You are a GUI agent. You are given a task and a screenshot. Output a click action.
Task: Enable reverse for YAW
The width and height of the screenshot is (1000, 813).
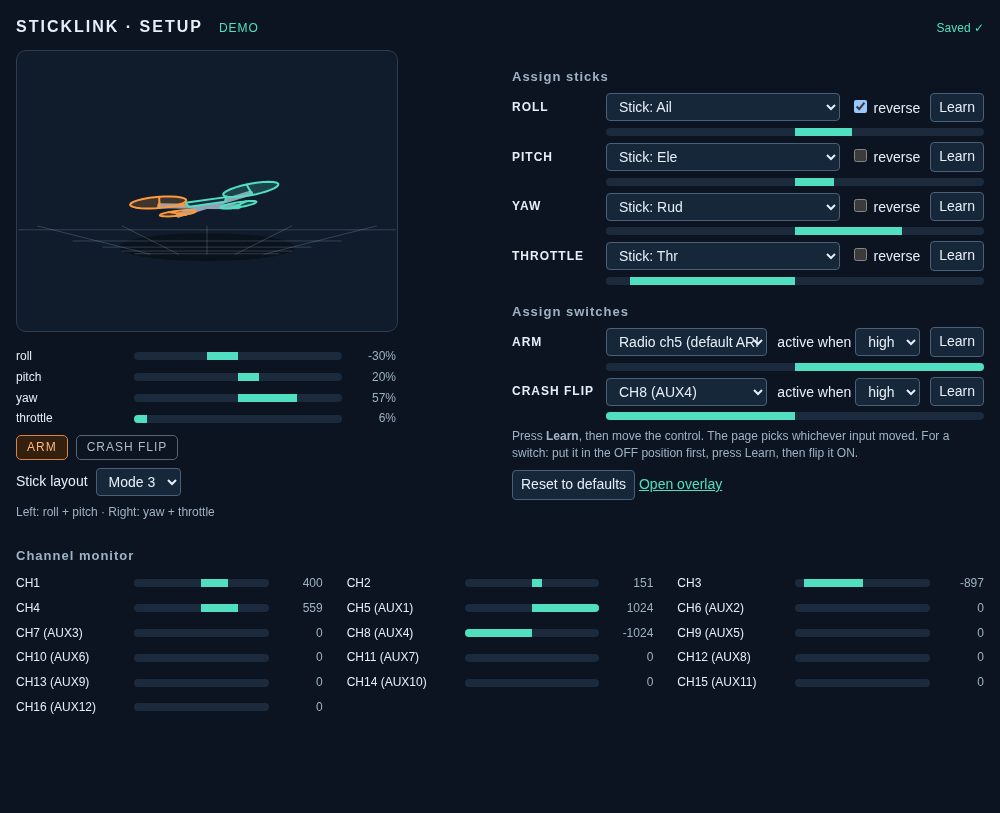(860, 205)
